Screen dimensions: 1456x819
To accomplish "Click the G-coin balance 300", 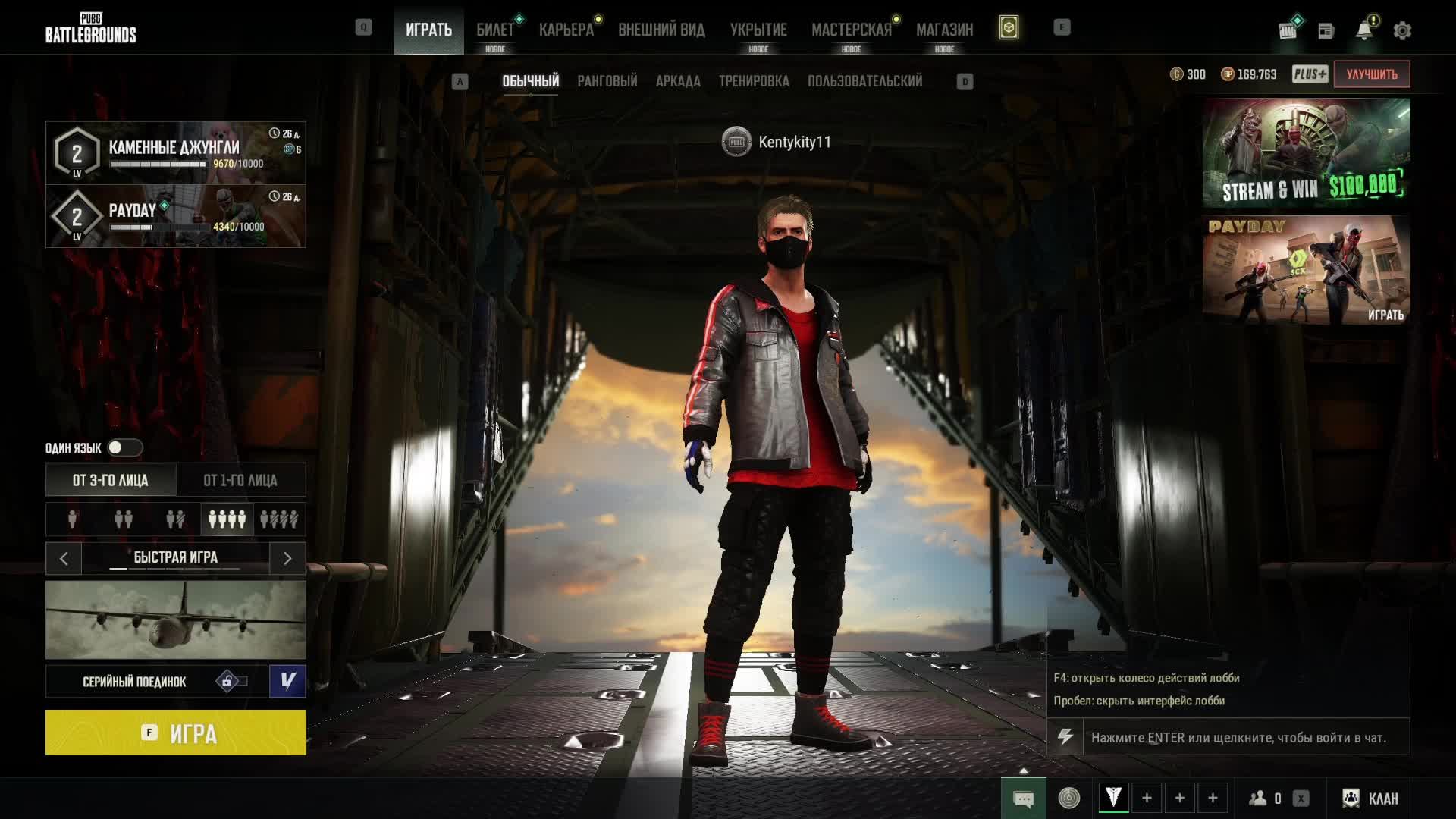I will (1188, 74).
